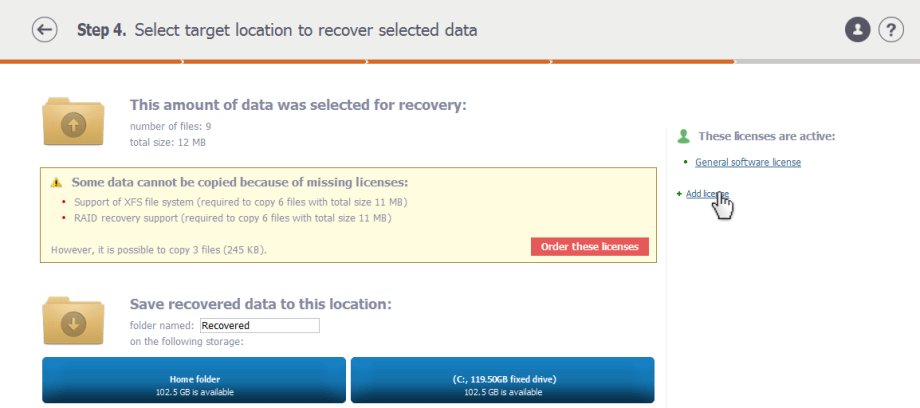Click the Add license link
Image resolution: width=920 pixels, height=408 pixels.
(x=707, y=194)
